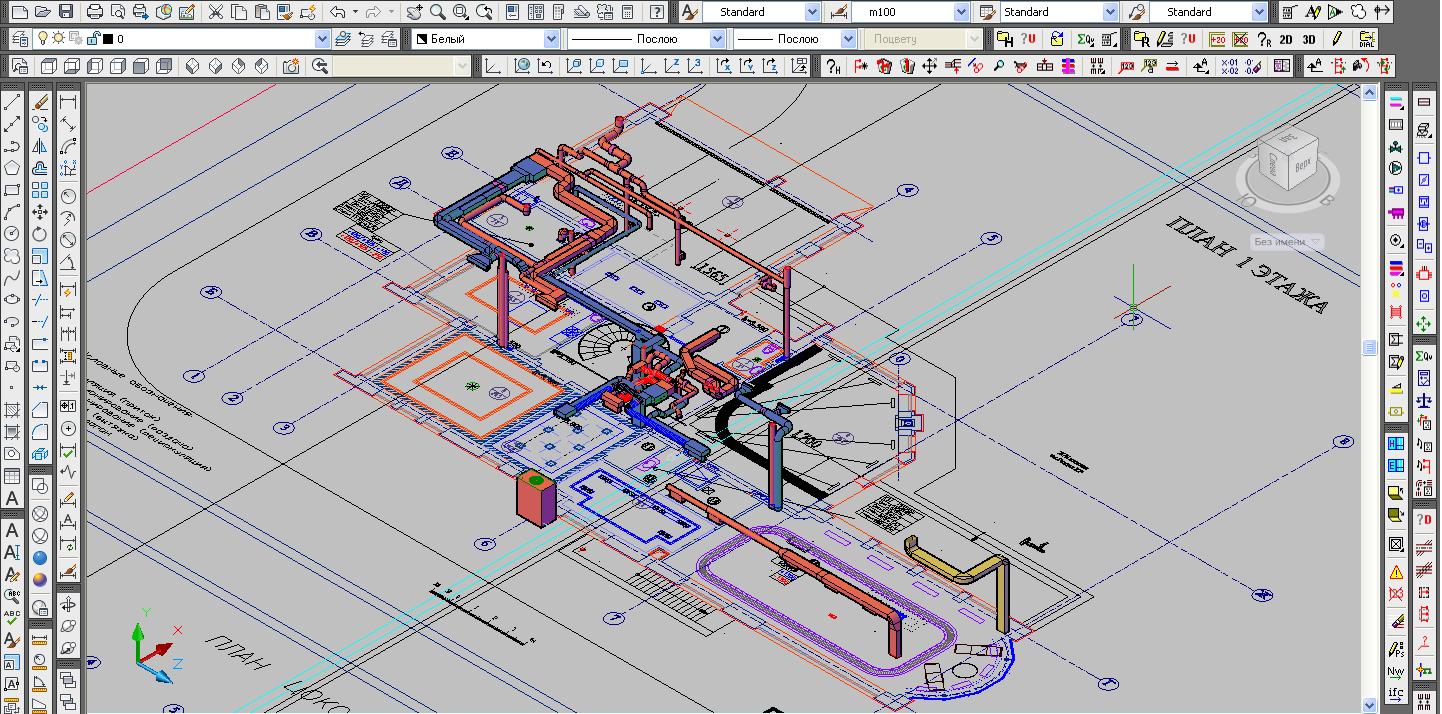
Task: Pick the Rotate modify tool
Action: tap(40, 234)
